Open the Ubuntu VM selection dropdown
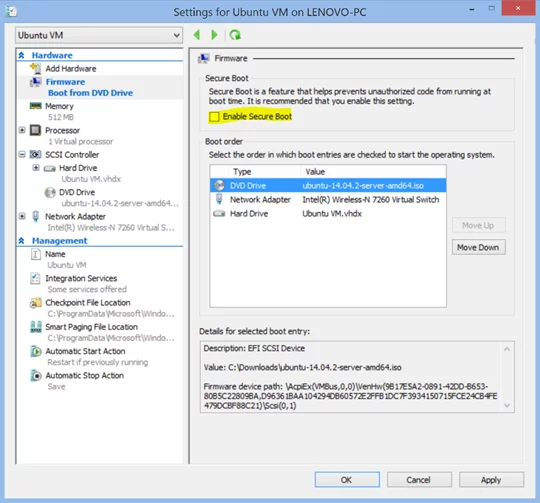540x503 pixels. [x=98, y=35]
